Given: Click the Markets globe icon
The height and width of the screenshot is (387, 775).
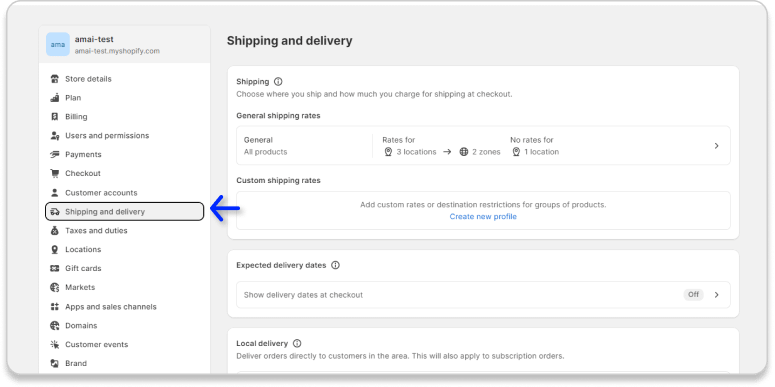Looking at the screenshot, I should (55, 288).
